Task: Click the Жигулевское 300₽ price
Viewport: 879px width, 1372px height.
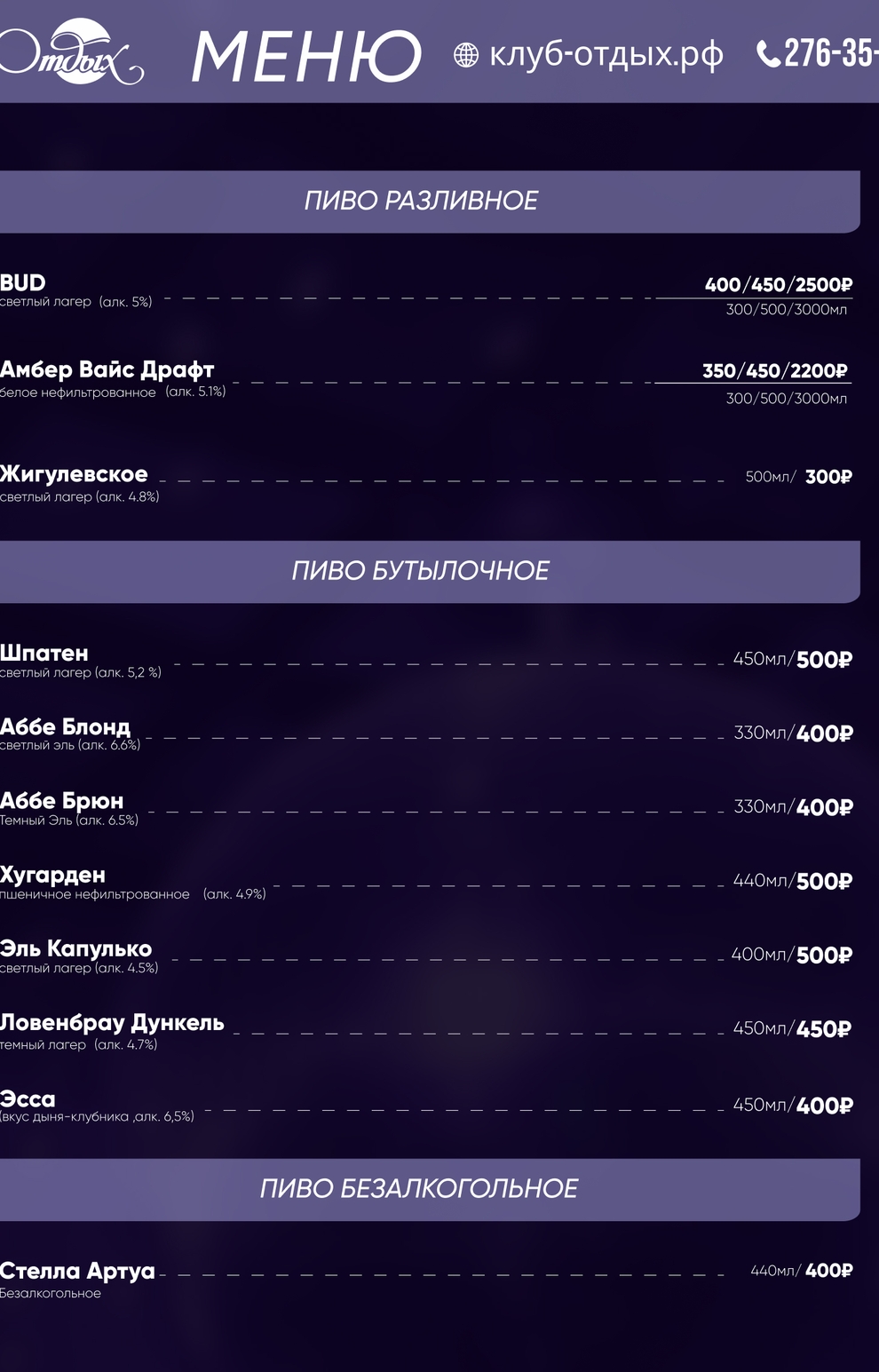Action: click(828, 478)
